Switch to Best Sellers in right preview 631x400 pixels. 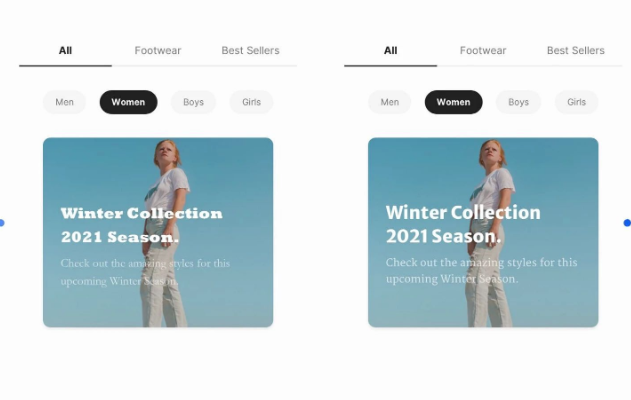[x=575, y=51]
